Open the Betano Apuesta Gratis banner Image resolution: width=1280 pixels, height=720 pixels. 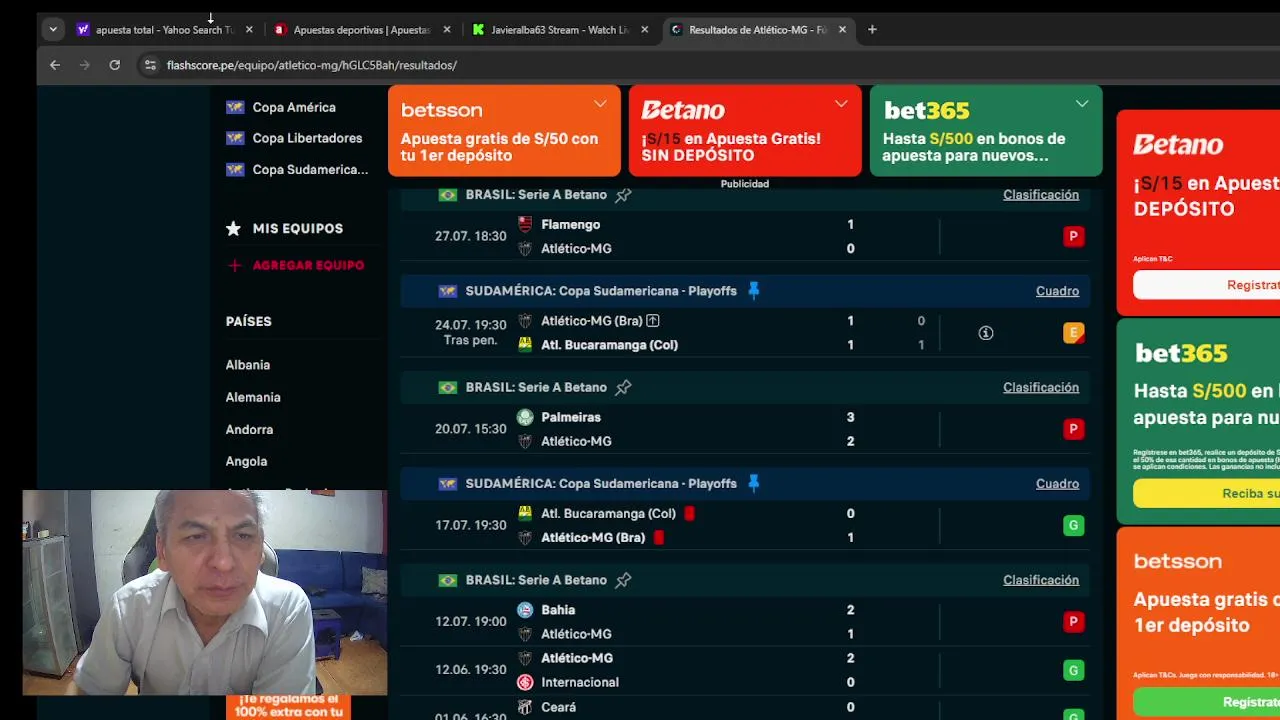pos(745,131)
